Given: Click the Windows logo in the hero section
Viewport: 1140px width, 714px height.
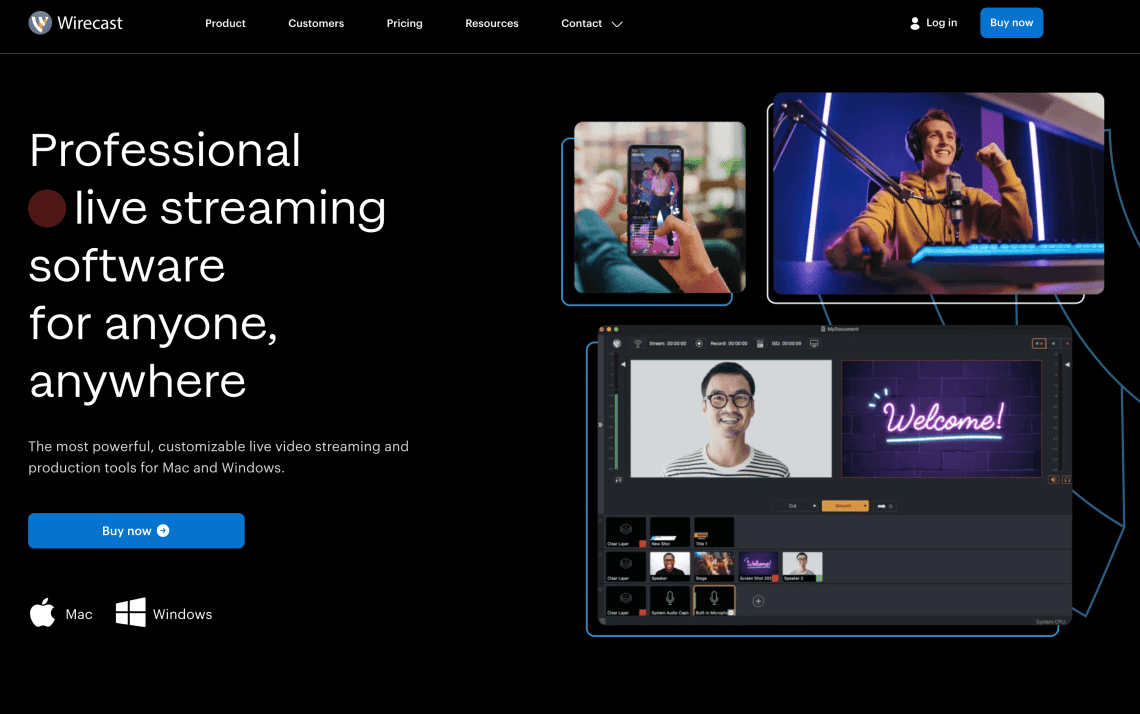Looking at the screenshot, I should (x=131, y=613).
